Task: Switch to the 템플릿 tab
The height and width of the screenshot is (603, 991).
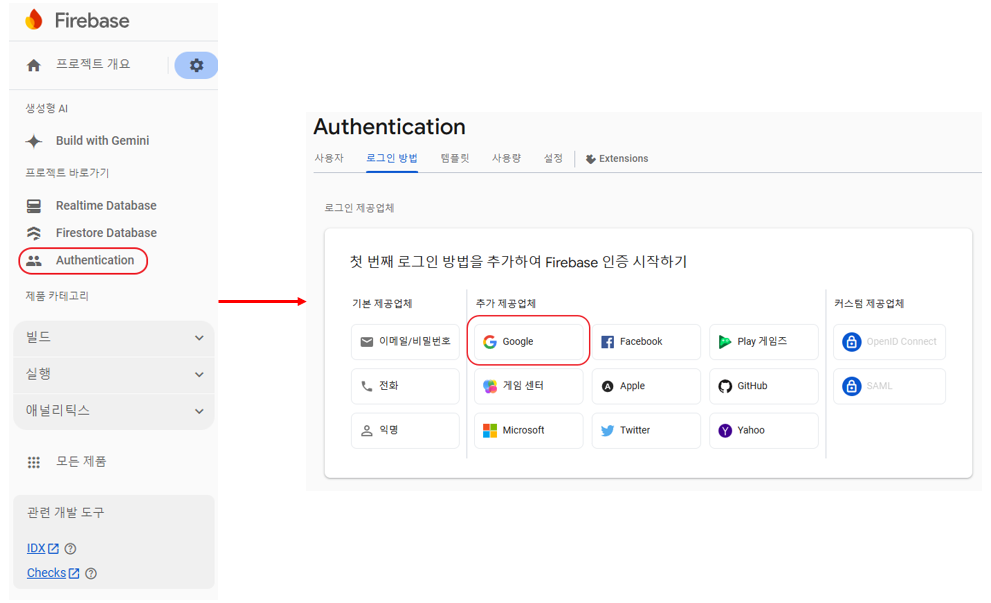Action: pyautogui.click(x=455, y=158)
